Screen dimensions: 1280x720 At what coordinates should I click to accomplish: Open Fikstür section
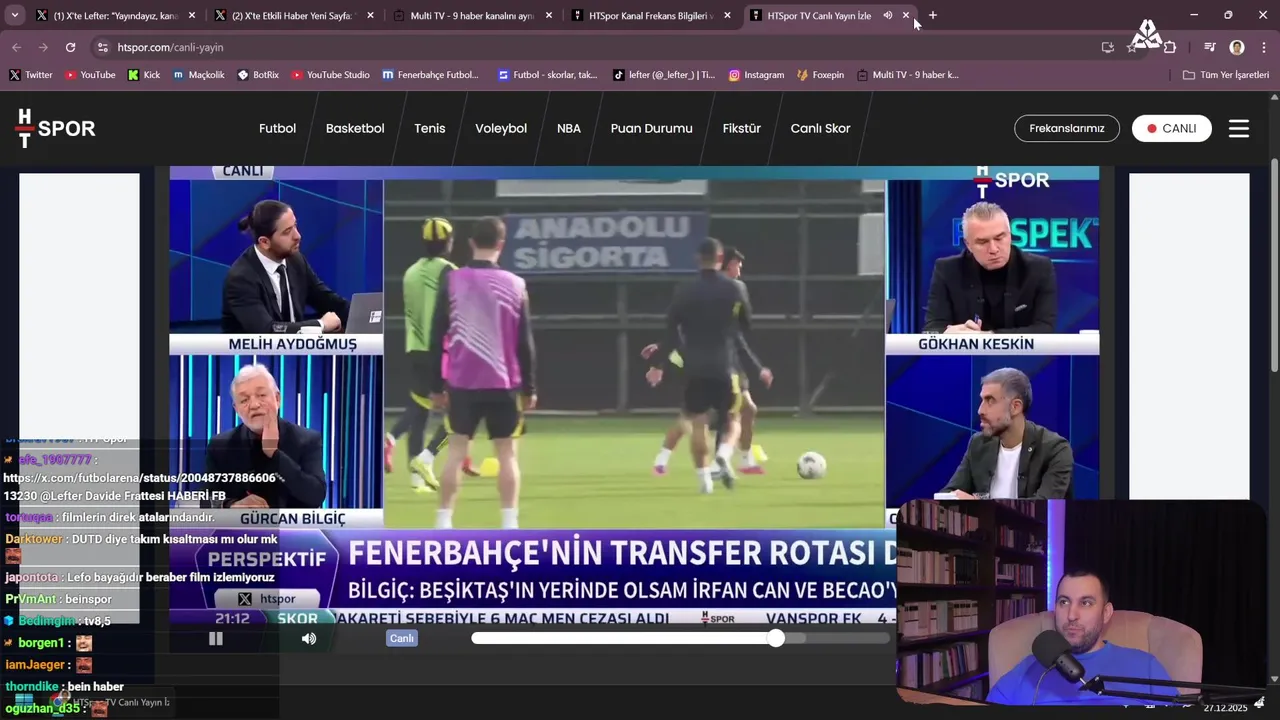pyautogui.click(x=742, y=128)
